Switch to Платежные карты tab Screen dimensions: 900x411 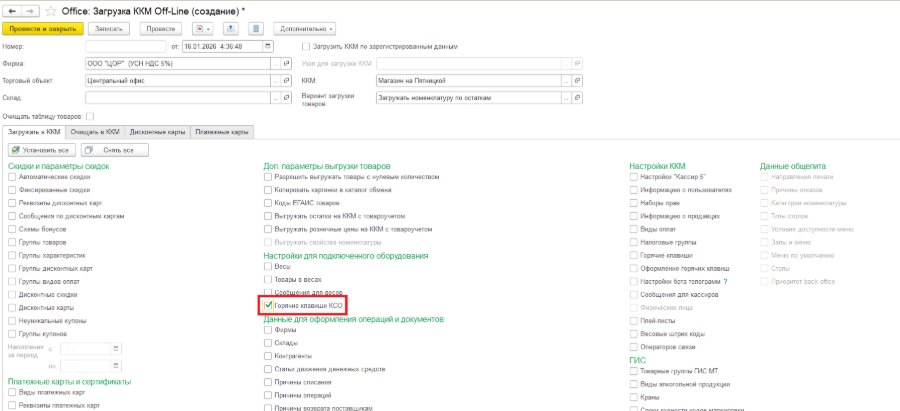(222, 132)
